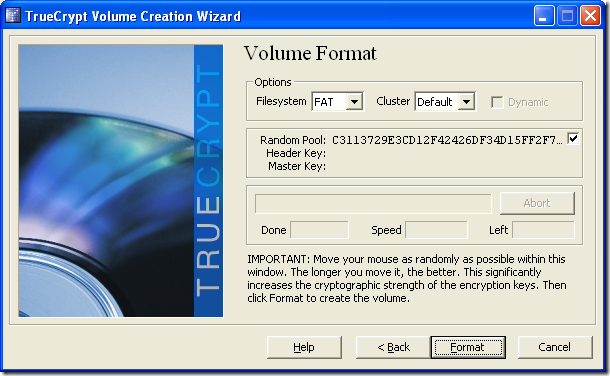610x376 pixels.
Task: Click the Left time field
Action: click(543, 230)
